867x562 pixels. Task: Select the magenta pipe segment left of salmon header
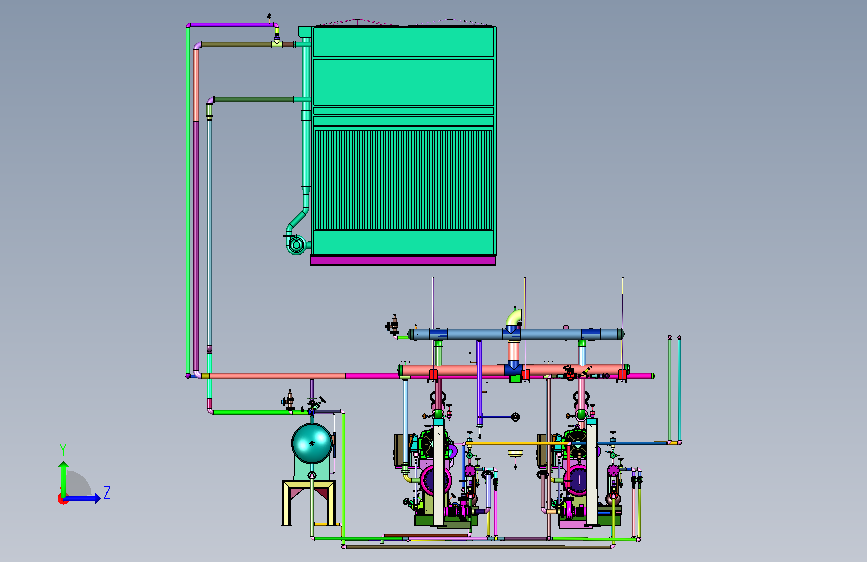coord(372,376)
